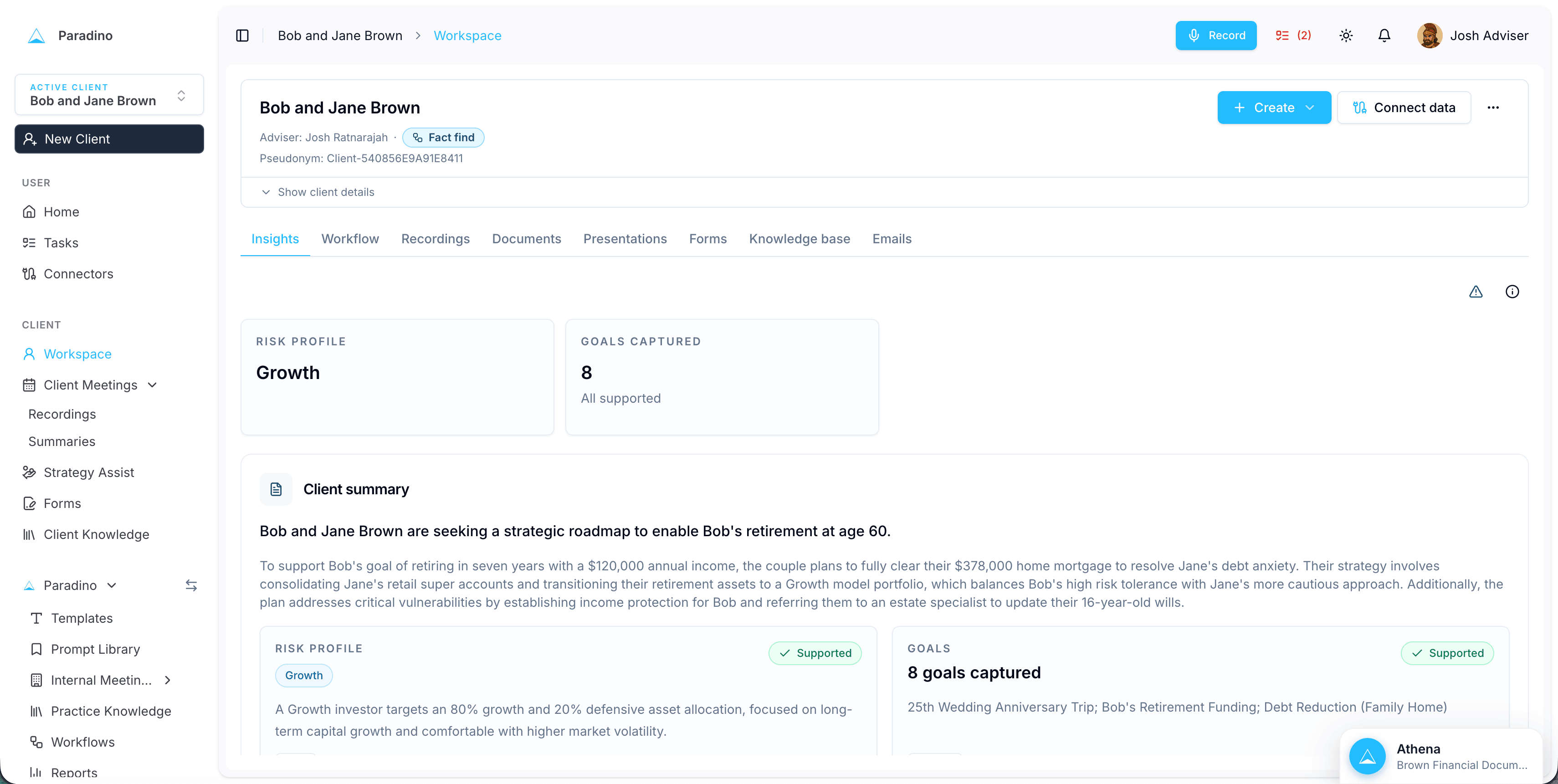This screenshot has width=1558, height=784.
Task: Click the Risk Profile Growth card
Action: coord(397,378)
